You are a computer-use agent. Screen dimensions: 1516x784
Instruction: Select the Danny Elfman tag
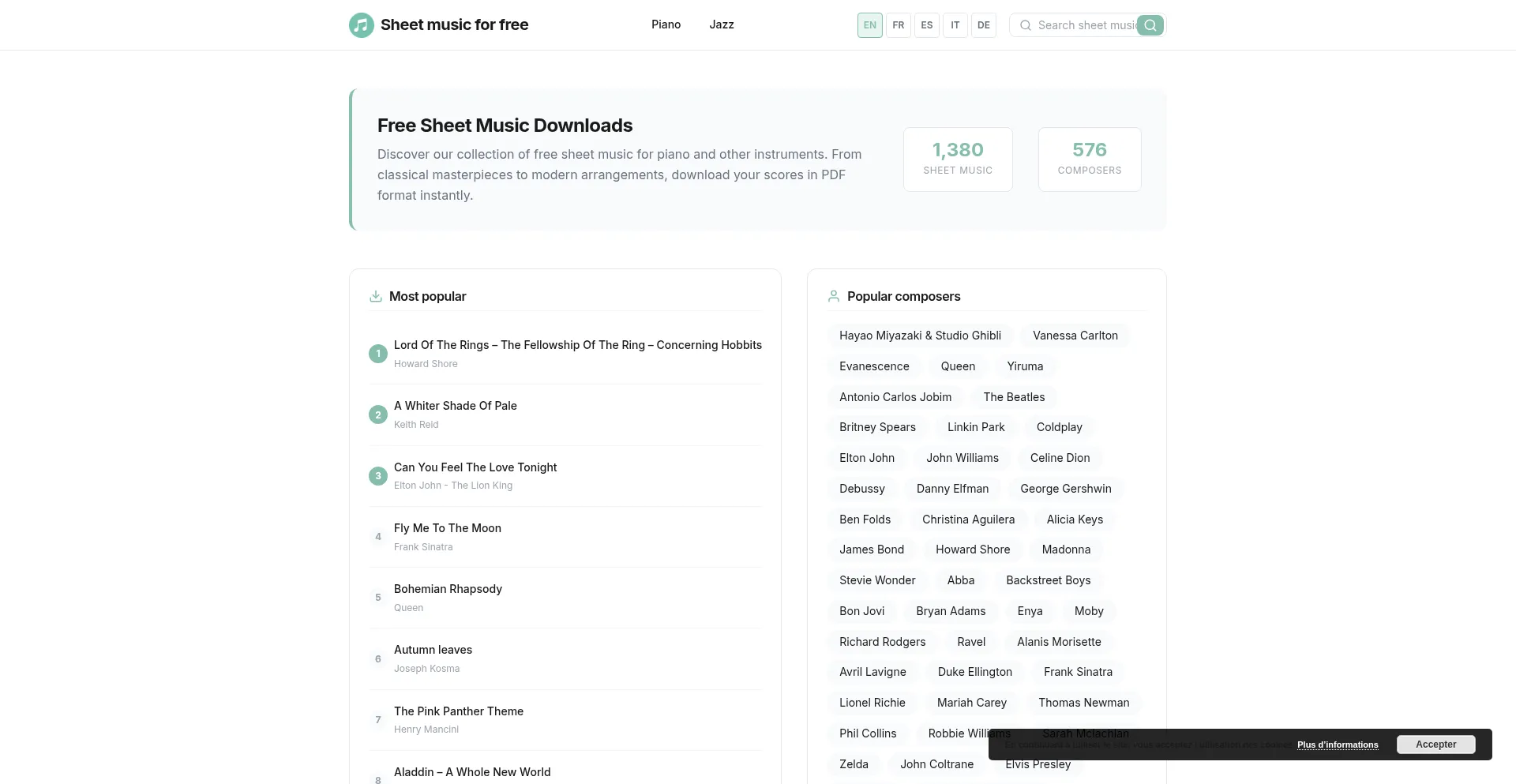[x=952, y=489]
